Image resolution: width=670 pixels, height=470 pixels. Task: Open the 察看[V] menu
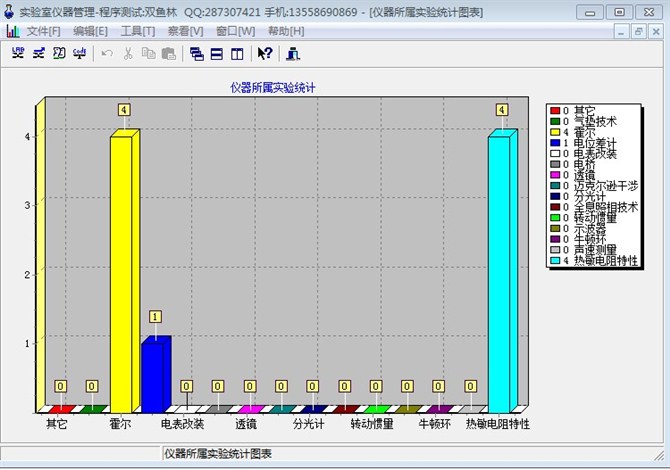coord(185,31)
